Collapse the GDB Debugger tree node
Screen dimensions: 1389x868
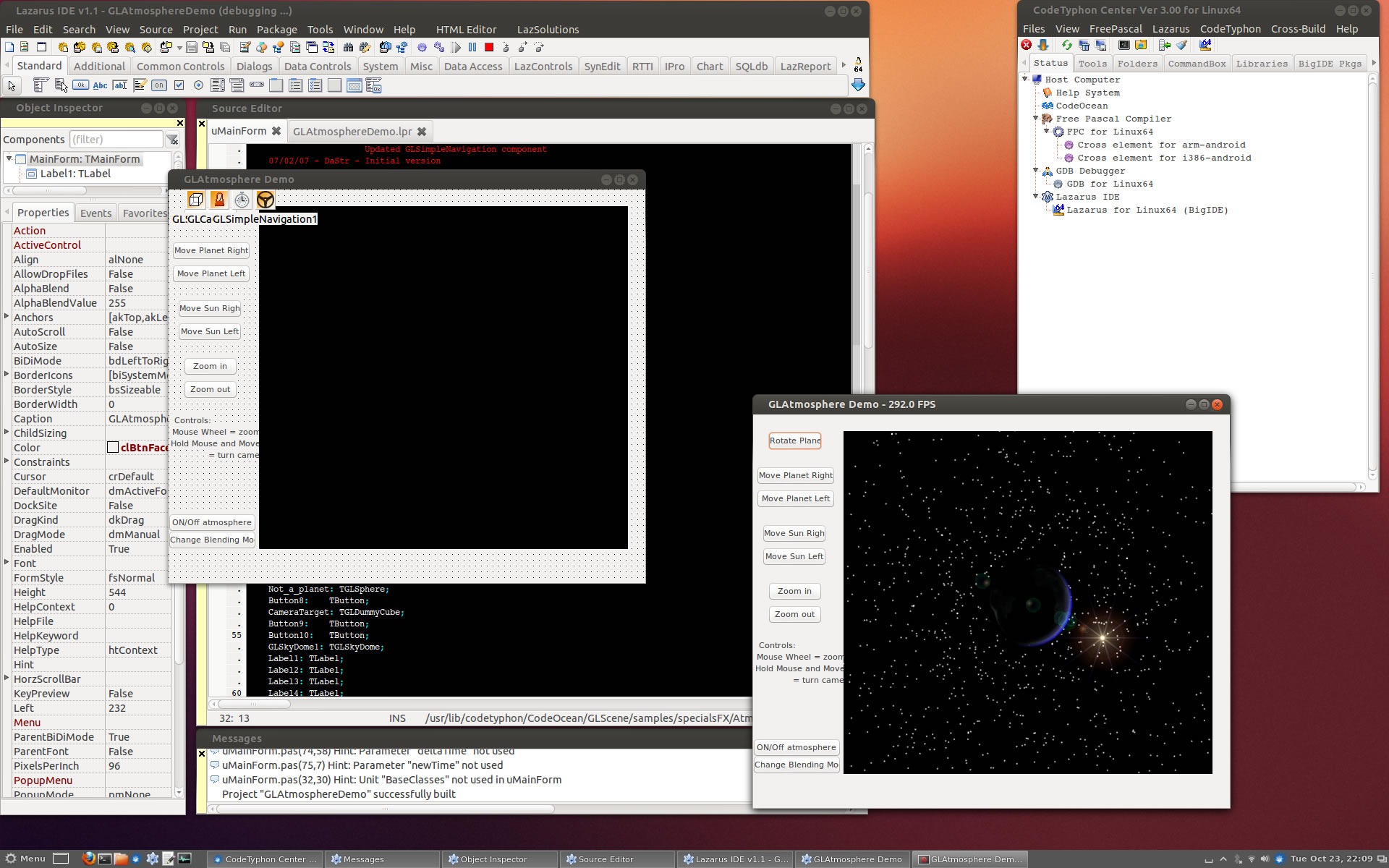point(1036,170)
